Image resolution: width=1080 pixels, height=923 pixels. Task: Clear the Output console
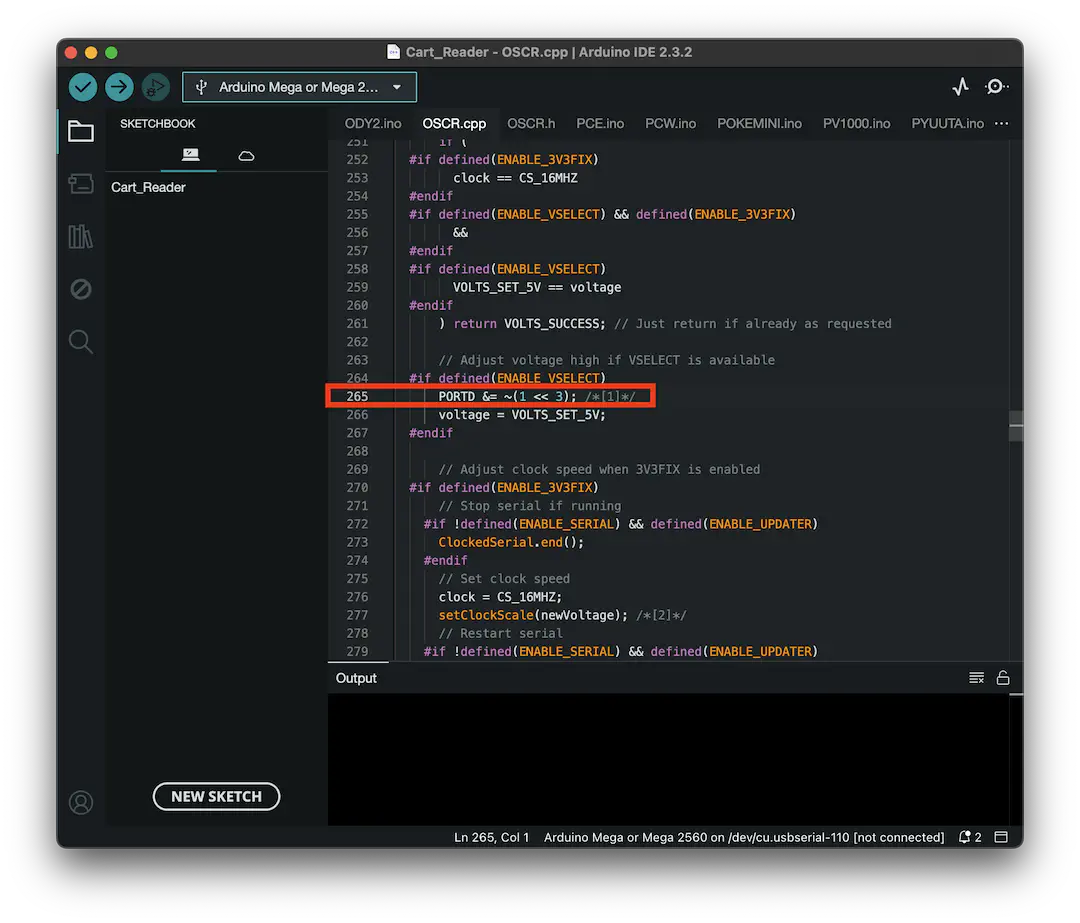[976, 677]
